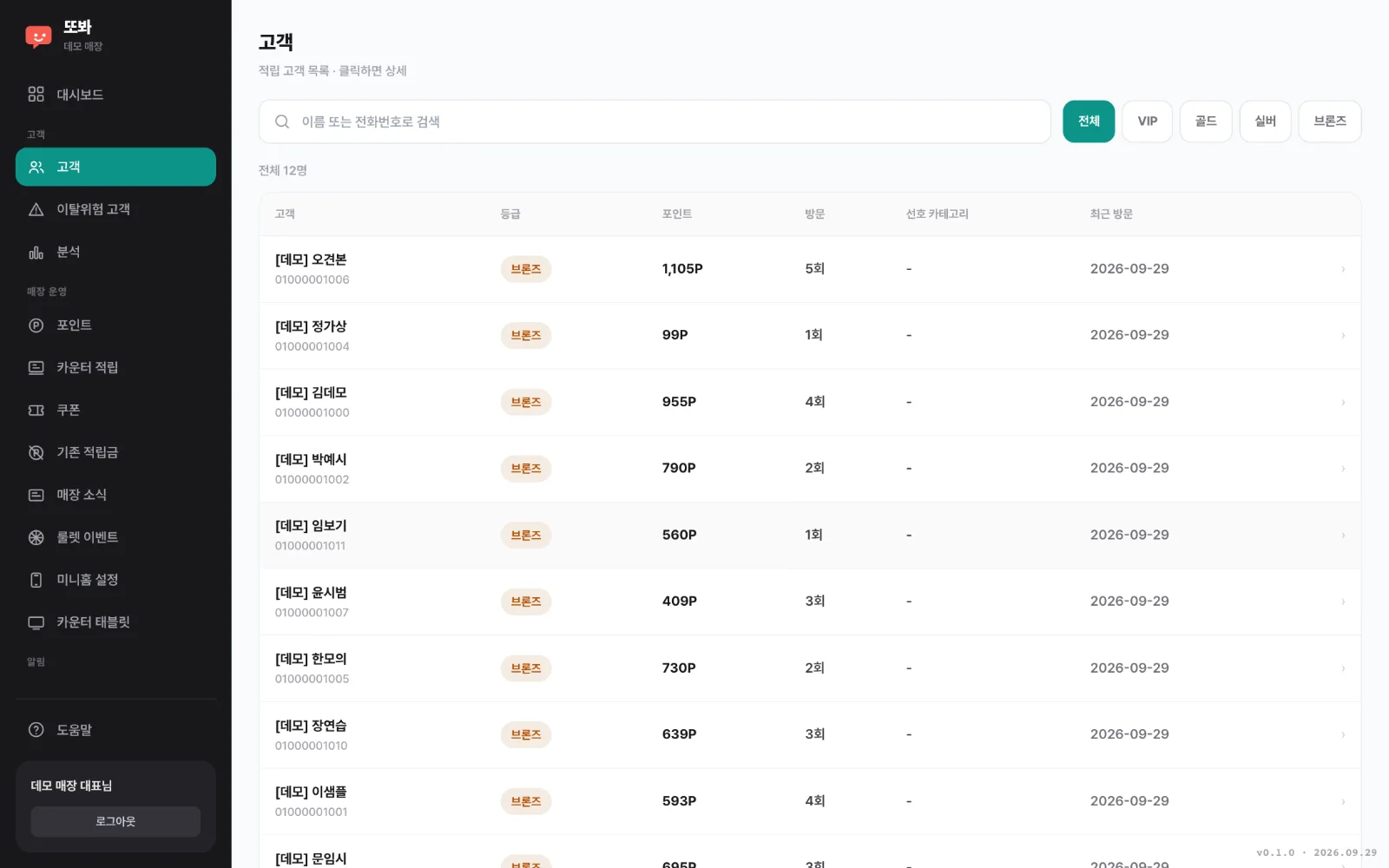Open details chevron for 정가상 row

pos(1343,335)
